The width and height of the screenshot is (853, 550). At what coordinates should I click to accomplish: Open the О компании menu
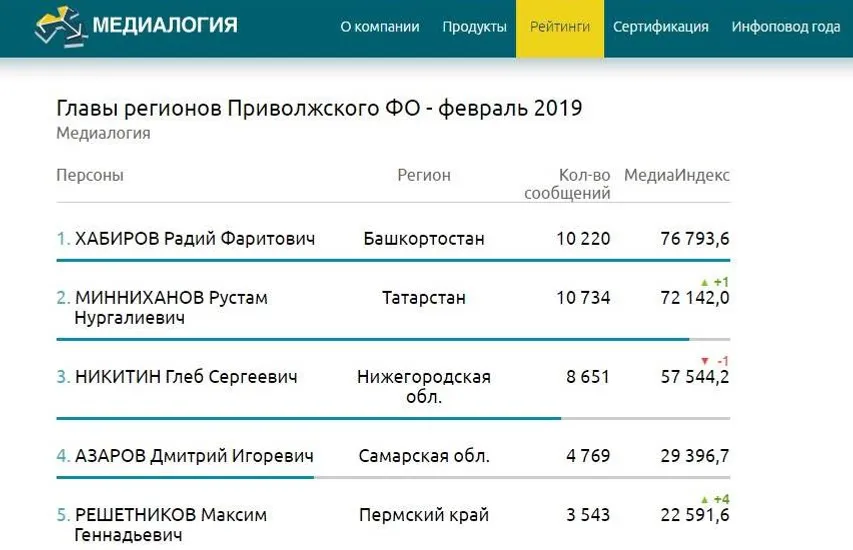(380, 27)
